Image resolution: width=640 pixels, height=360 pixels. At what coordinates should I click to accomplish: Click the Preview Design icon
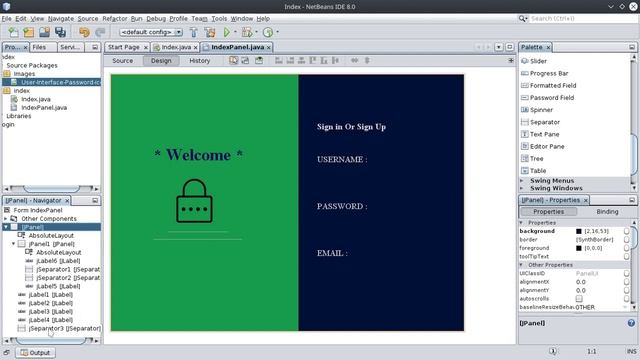tap(259, 60)
